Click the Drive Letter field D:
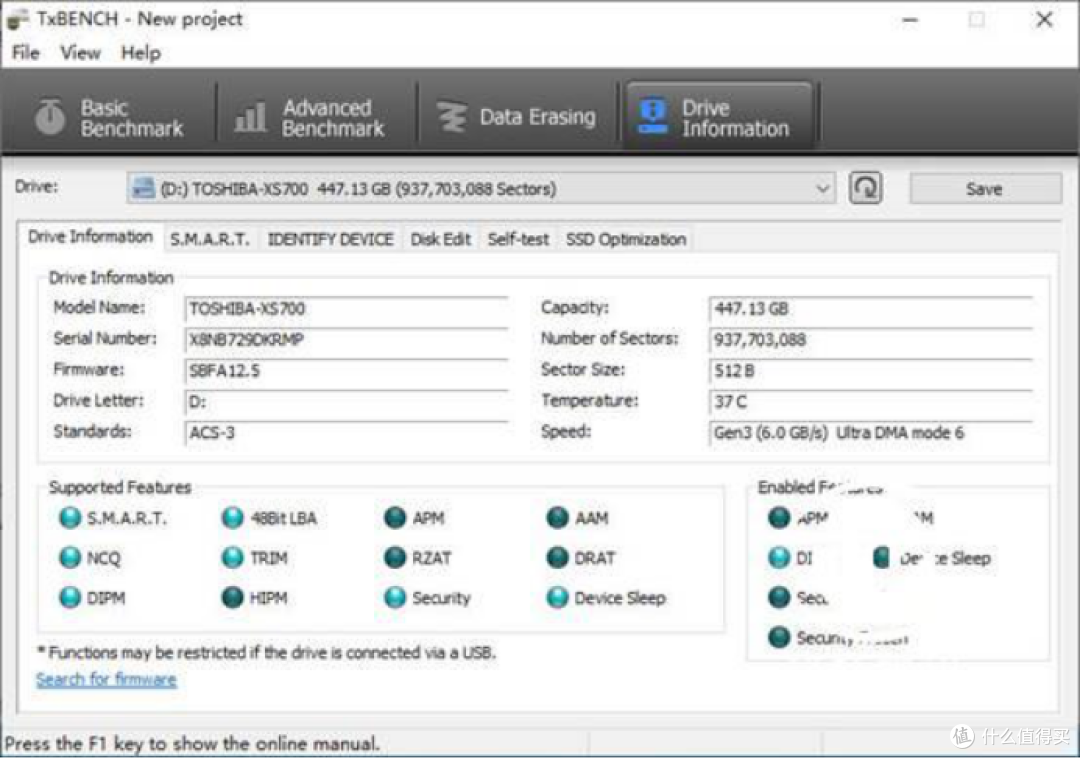Viewport: 1080px width, 759px height. 346,402
